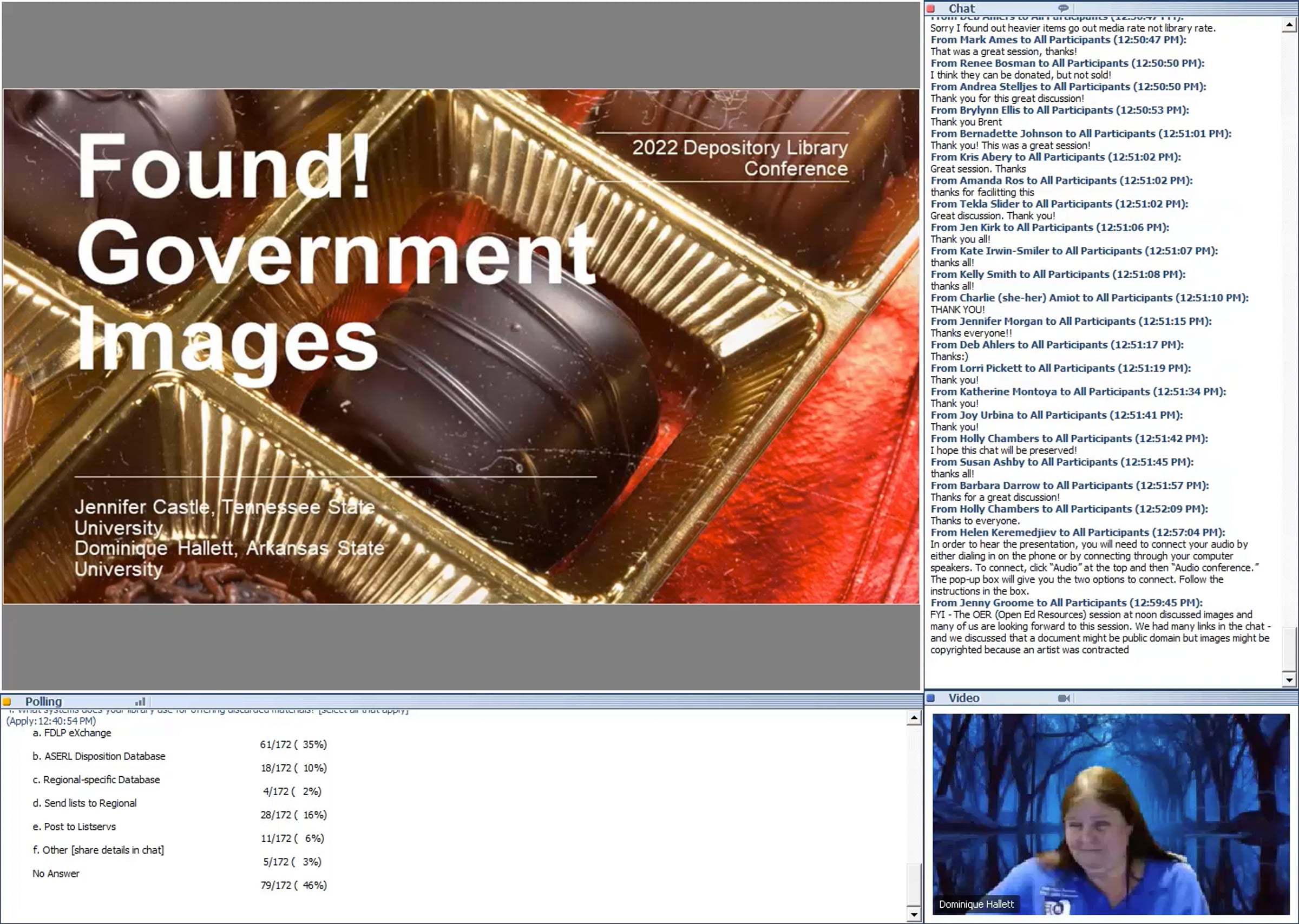Click 'From Tekla Slider to All Participants' chat header
The image size is (1299, 924).
[1059, 204]
